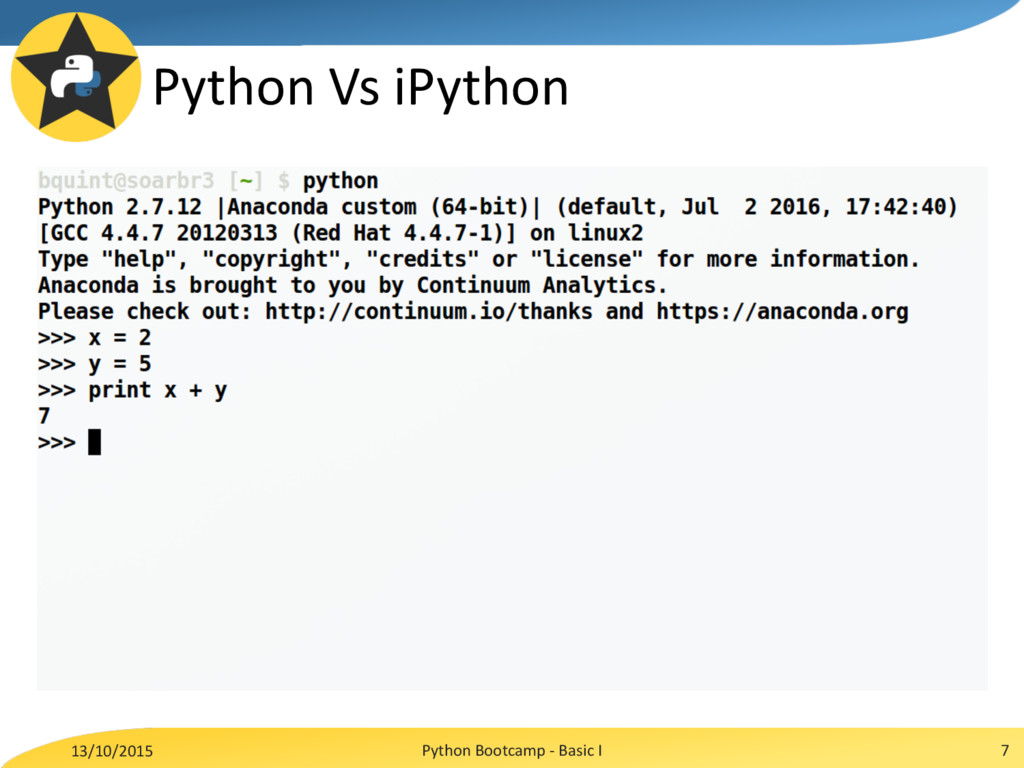Click the typed "python" command
The width and height of the screenshot is (1024, 768).
[340, 181]
